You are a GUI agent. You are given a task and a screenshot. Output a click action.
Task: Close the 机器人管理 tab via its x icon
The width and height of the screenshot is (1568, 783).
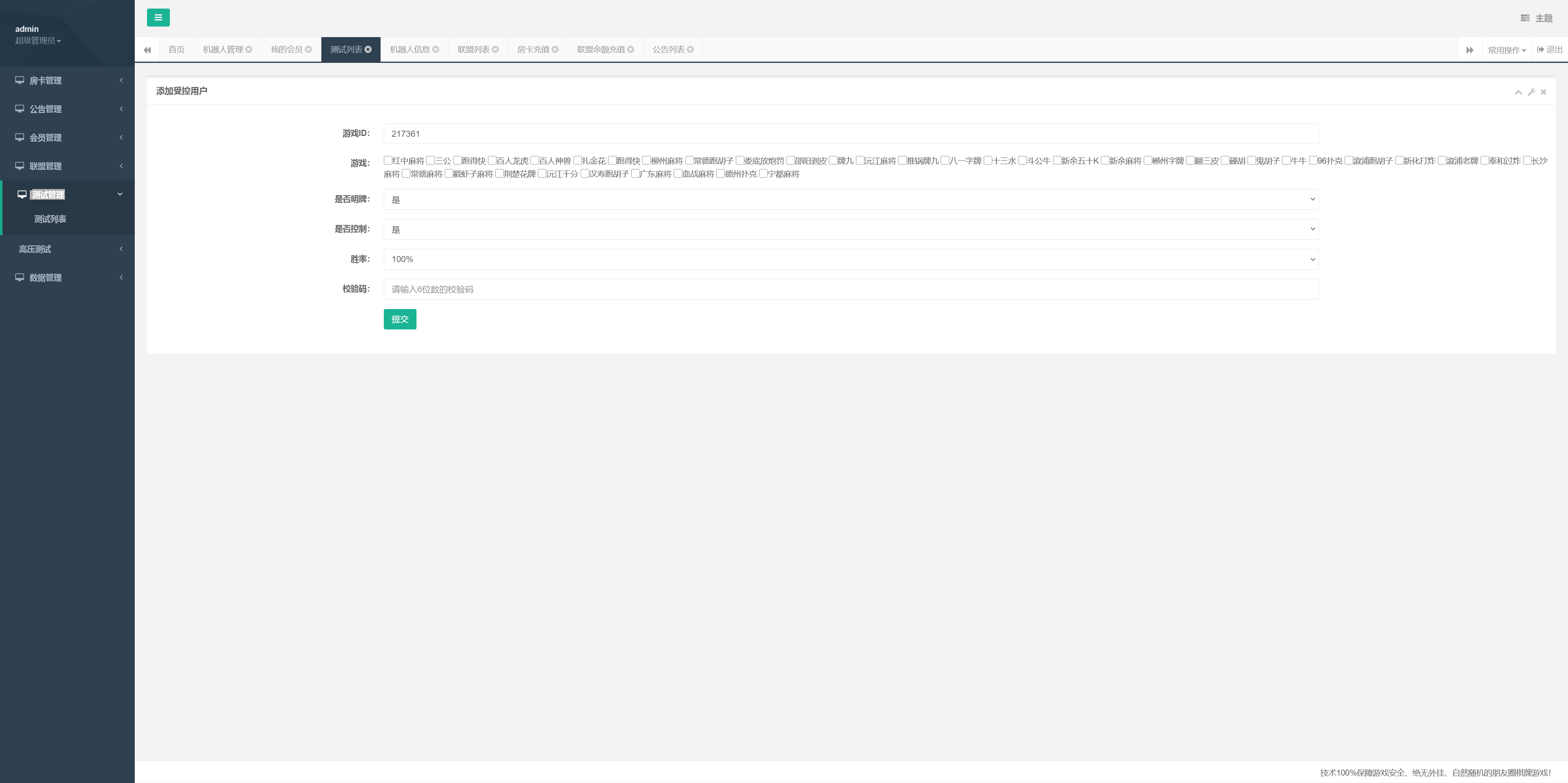pyautogui.click(x=248, y=49)
